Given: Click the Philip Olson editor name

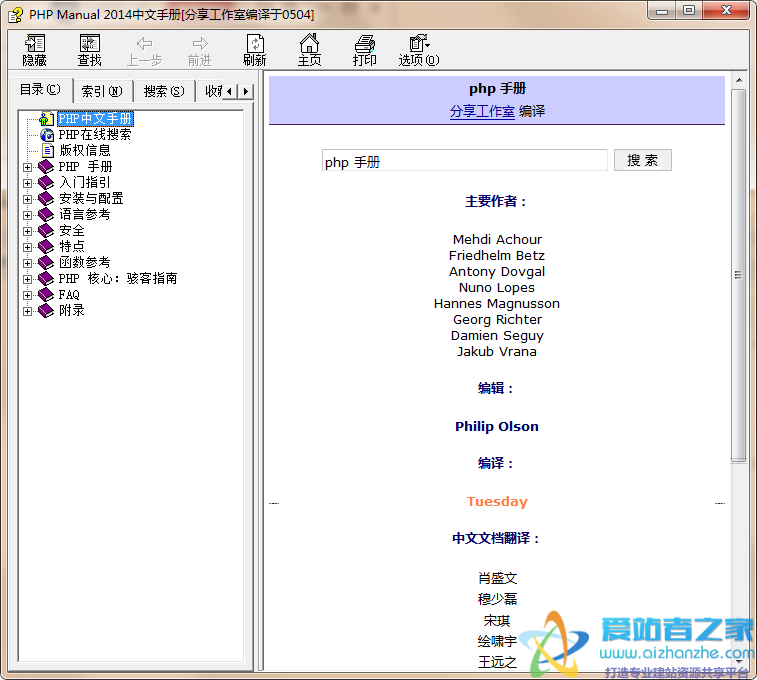Looking at the screenshot, I should (497, 427).
